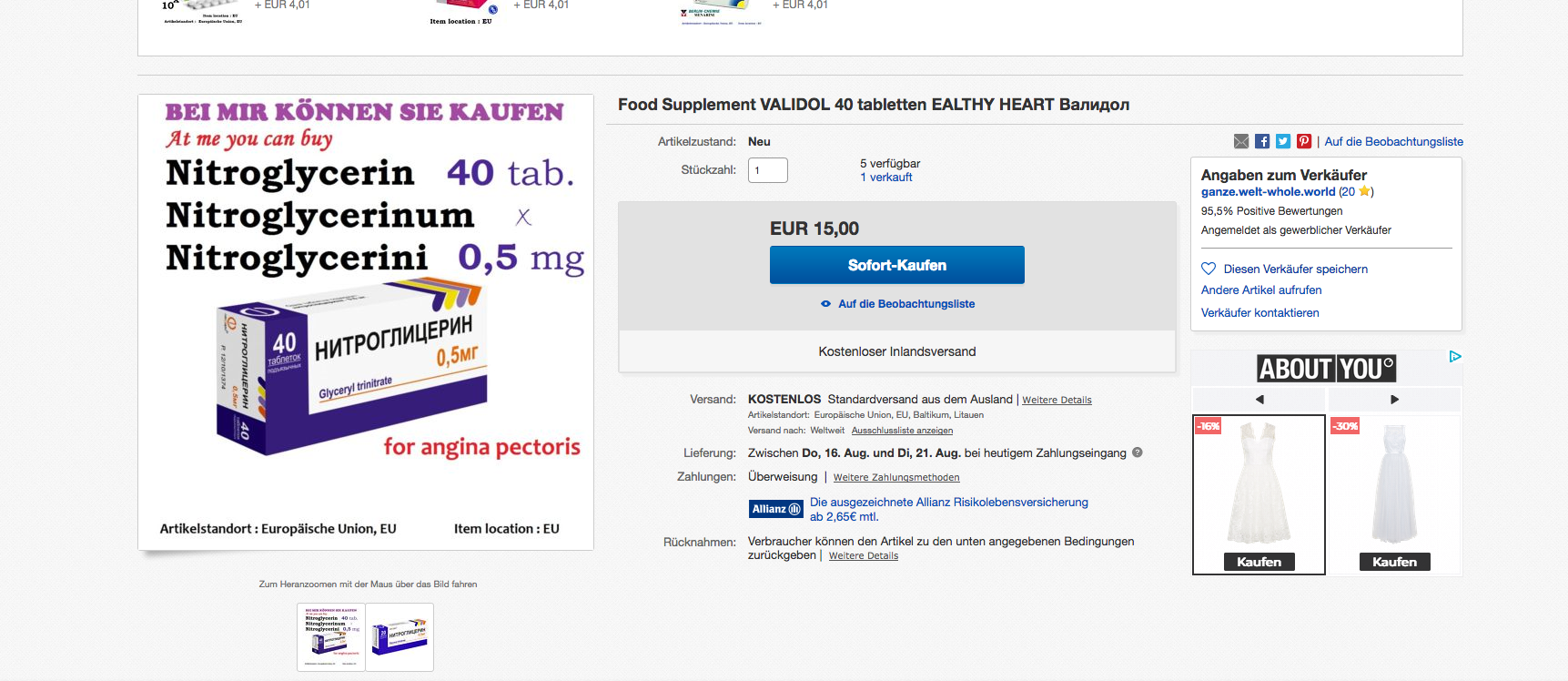Share item on Twitter

(1283, 141)
